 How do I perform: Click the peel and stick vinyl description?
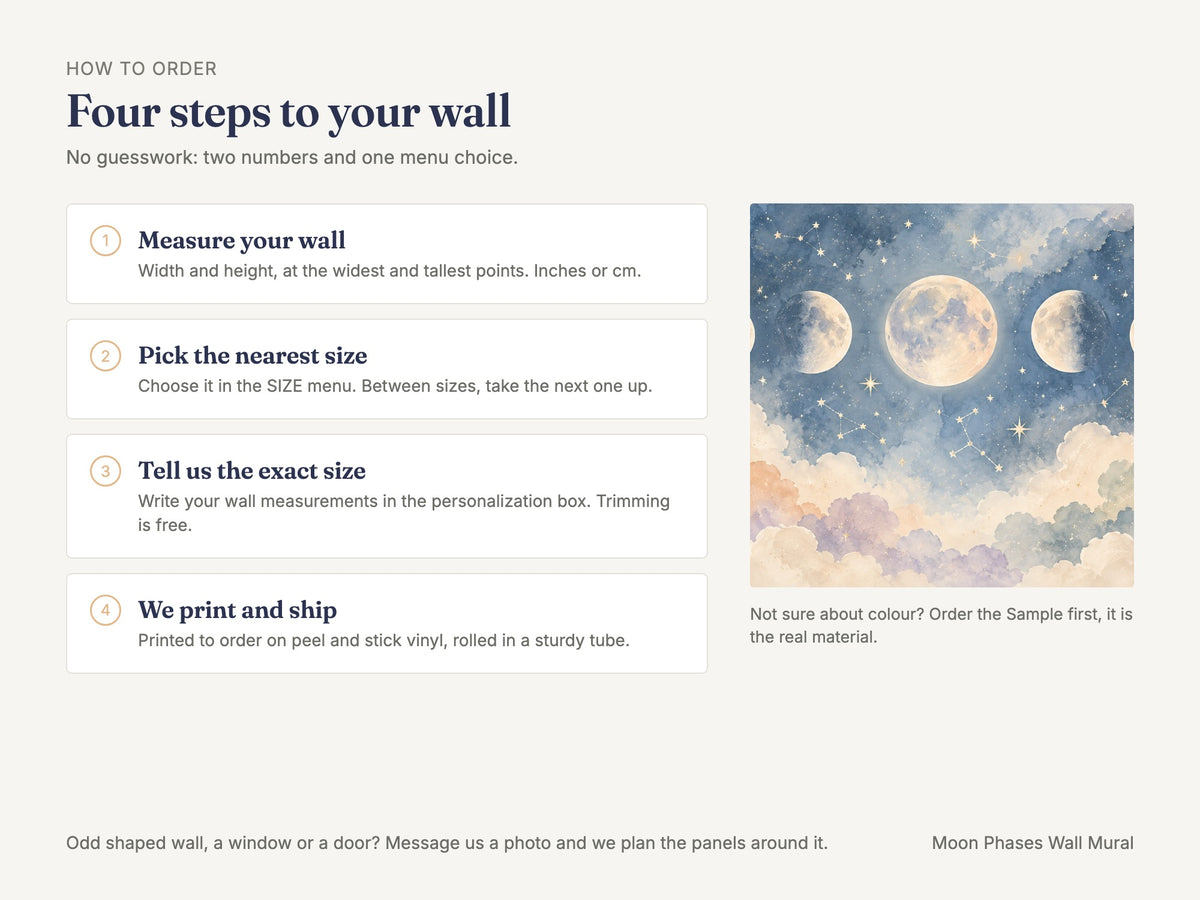click(384, 640)
